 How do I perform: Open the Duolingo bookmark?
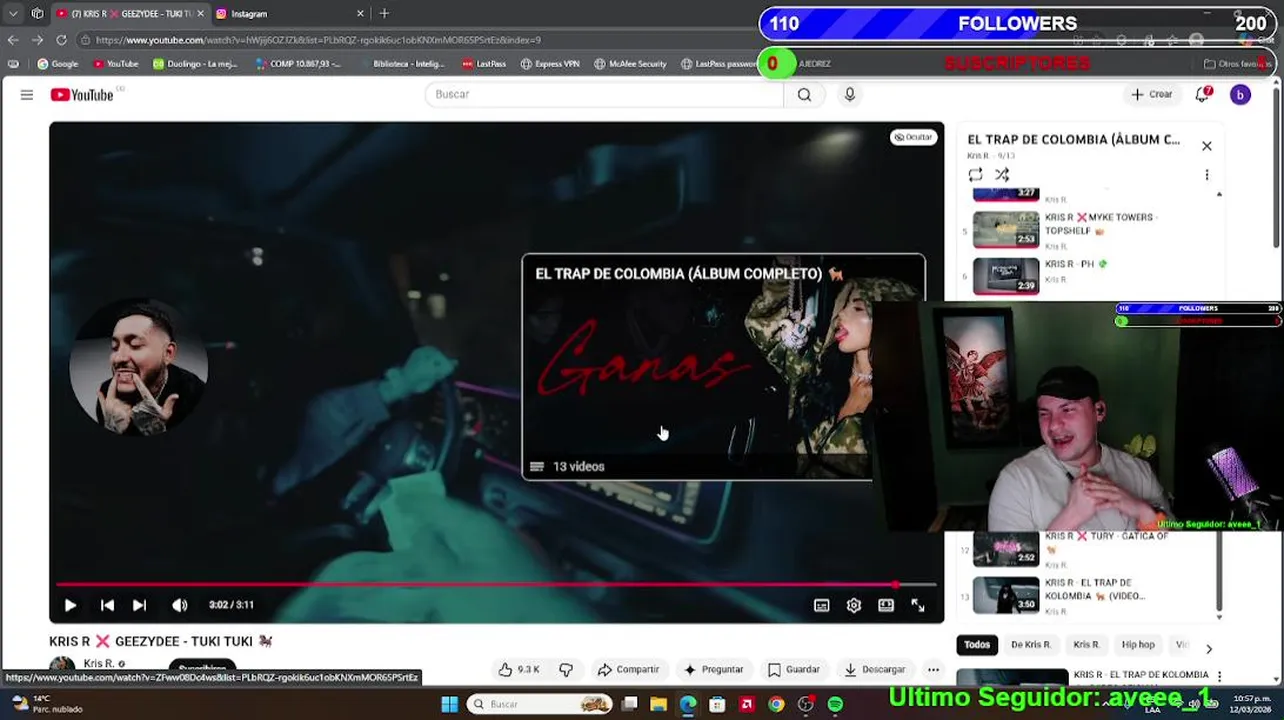click(x=195, y=64)
